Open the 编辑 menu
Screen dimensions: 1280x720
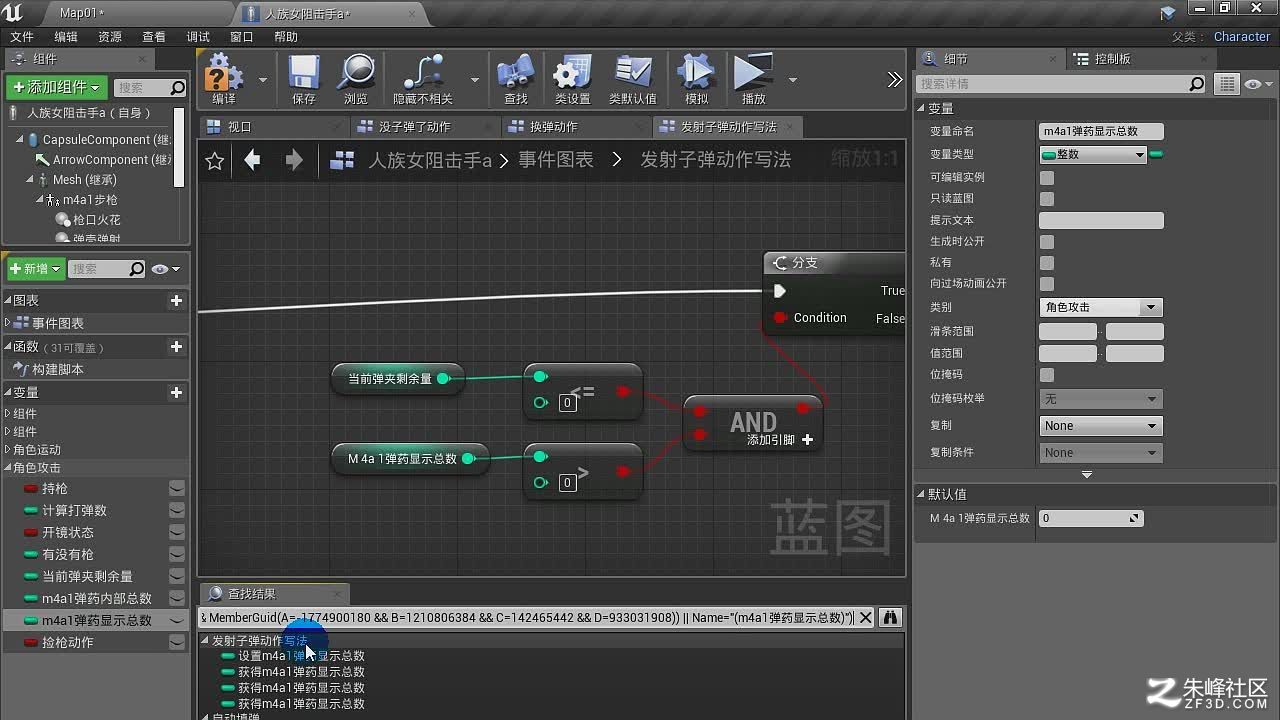click(66, 37)
